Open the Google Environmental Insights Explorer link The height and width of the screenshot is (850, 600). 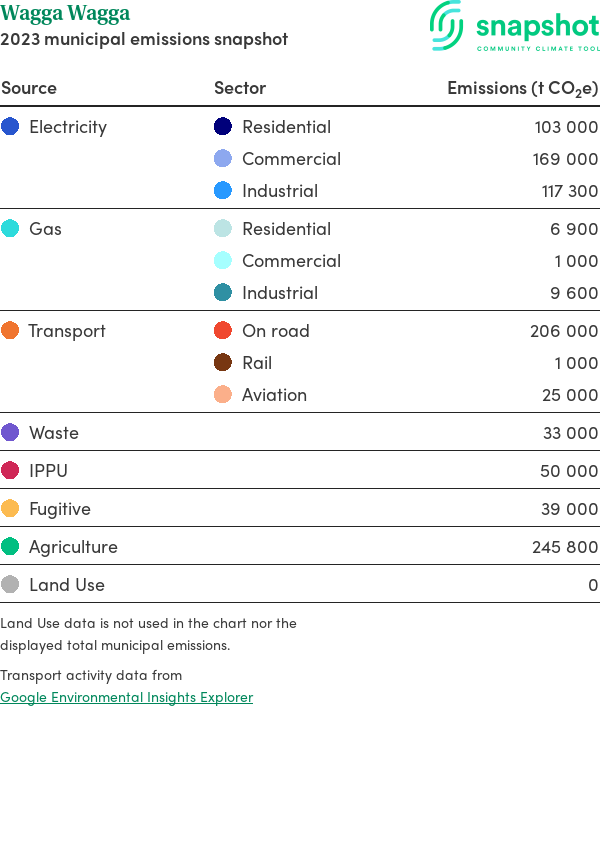[x=127, y=697]
